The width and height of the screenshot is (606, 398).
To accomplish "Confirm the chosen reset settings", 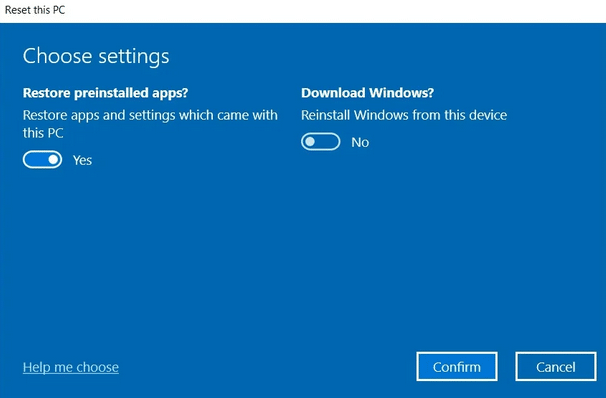I will tap(457, 366).
